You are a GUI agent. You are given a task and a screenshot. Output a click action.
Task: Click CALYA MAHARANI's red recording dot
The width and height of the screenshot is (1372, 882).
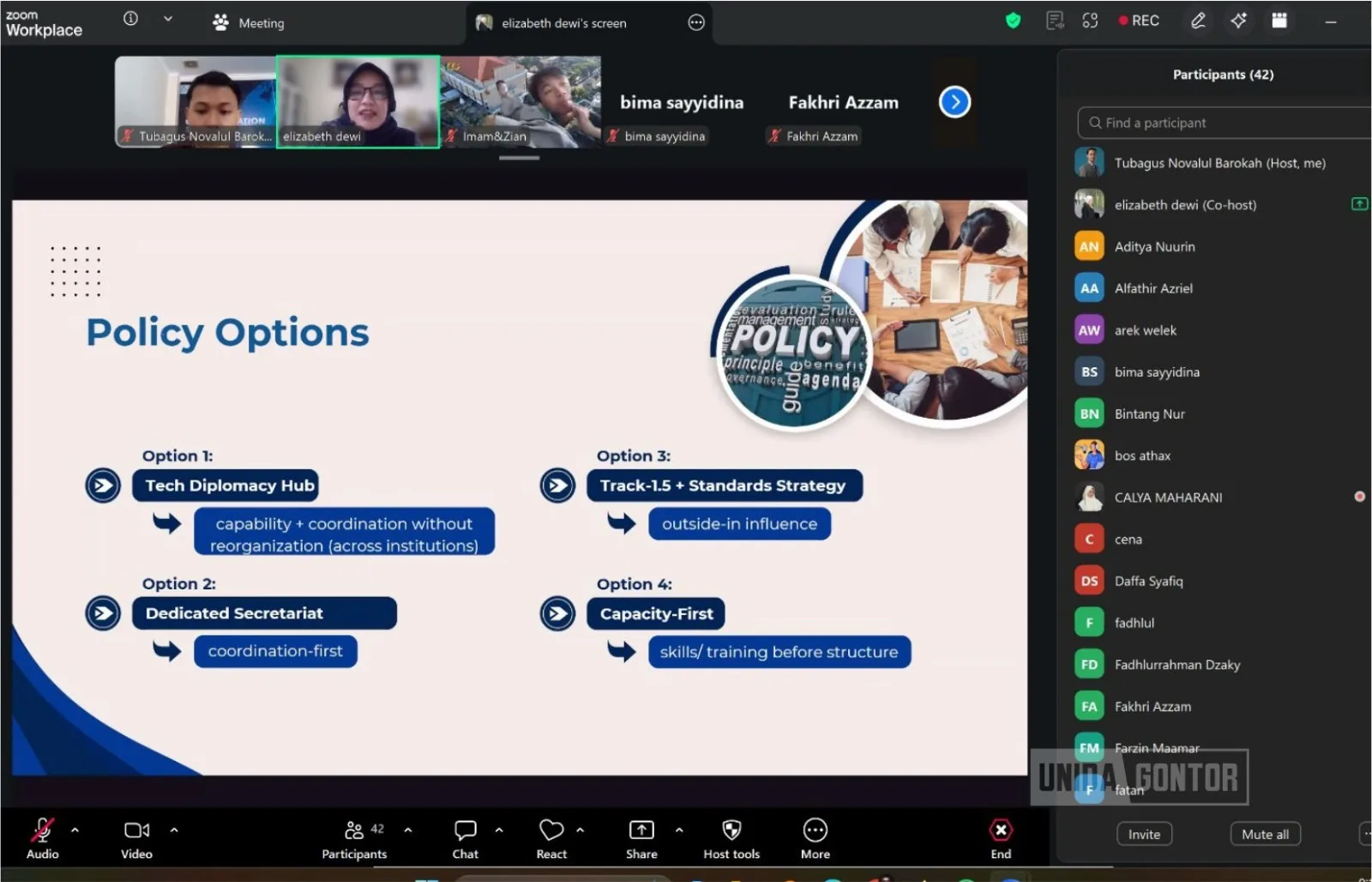pyautogui.click(x=1359, y=497)
